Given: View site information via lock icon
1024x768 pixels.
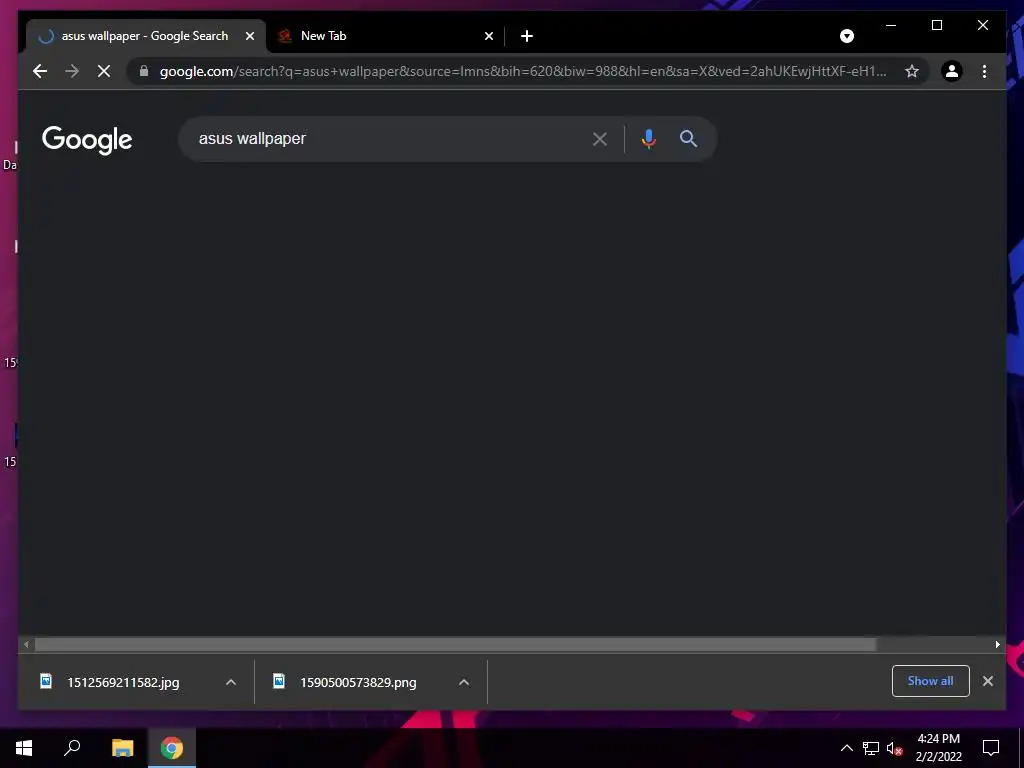Looking at the screenshot, I should [x=144, y=71].
